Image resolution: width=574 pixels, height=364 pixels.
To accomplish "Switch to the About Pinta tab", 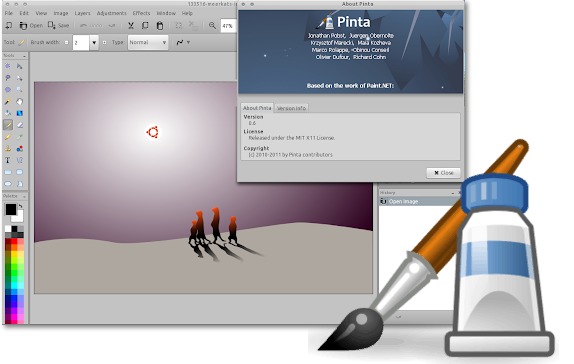I will coord(257,108).
